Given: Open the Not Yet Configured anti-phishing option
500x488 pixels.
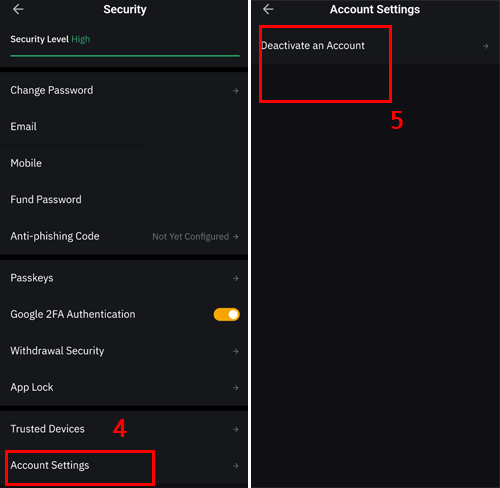Looking at the screenshot, I should [x=195, y=237].
